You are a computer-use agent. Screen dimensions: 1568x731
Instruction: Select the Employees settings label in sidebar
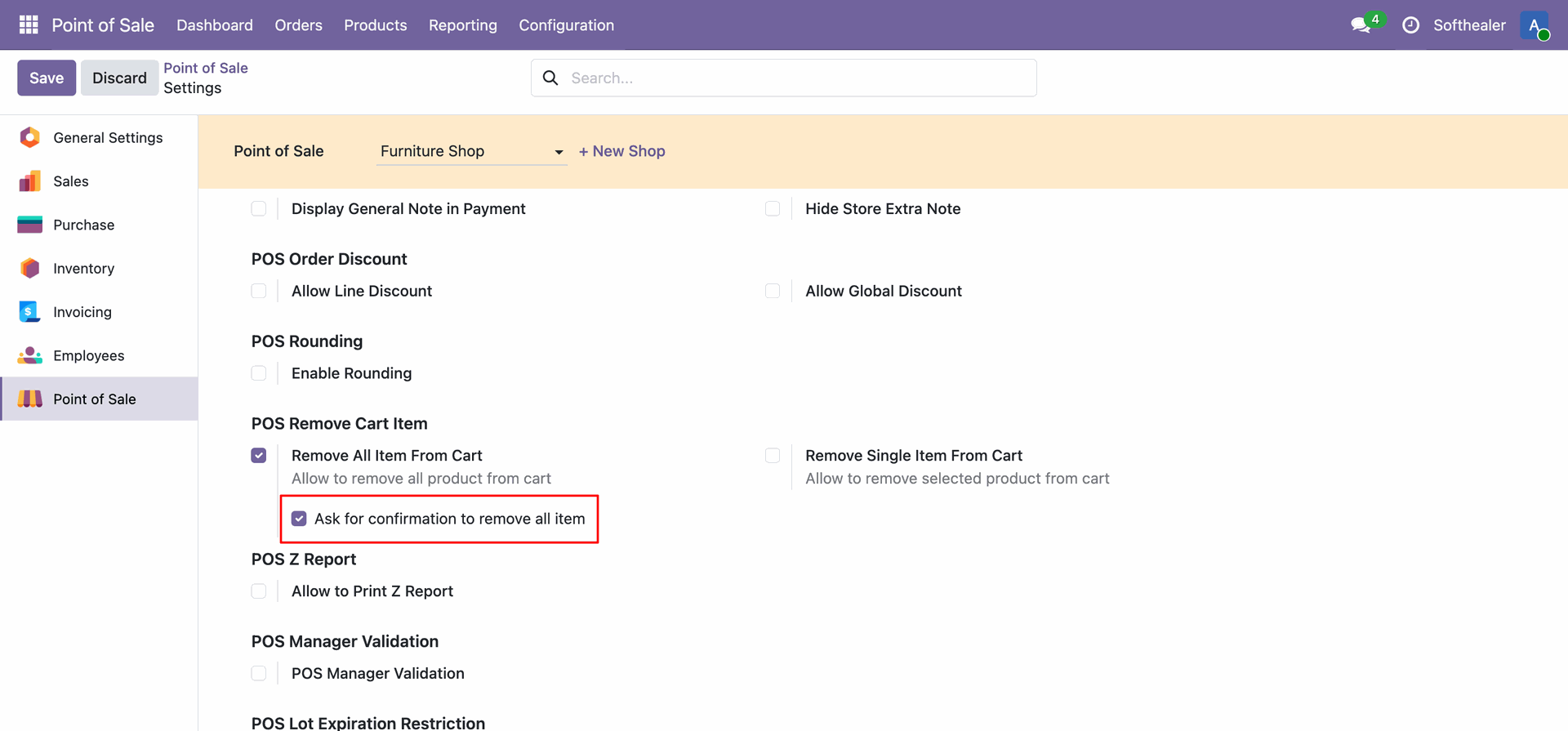point(89,355)
